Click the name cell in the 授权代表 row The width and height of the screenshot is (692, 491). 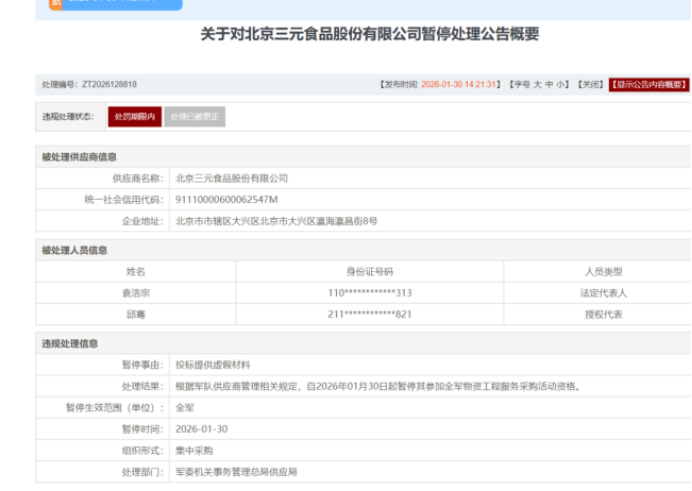coord(136,314)
